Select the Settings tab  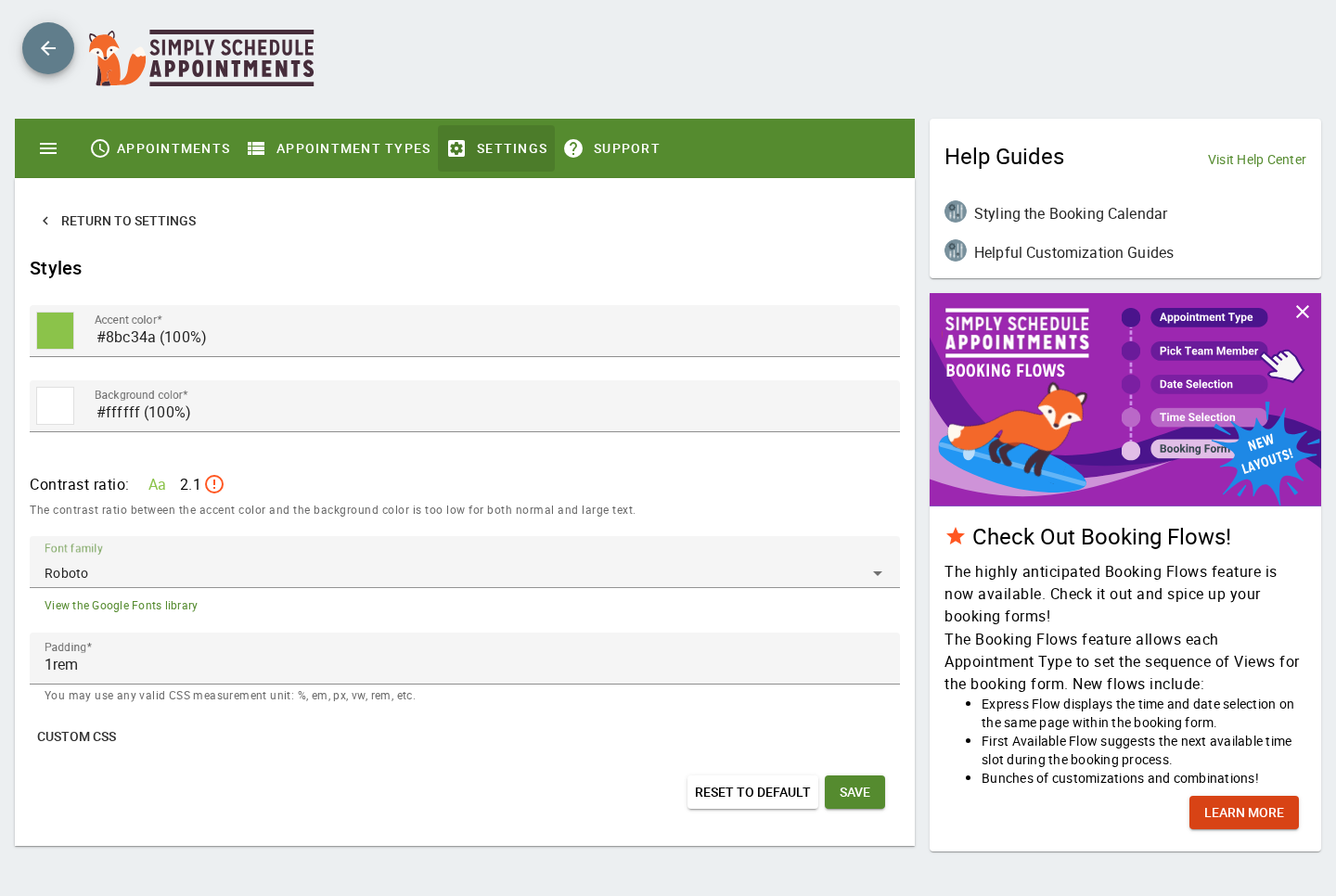coord(496,148)
